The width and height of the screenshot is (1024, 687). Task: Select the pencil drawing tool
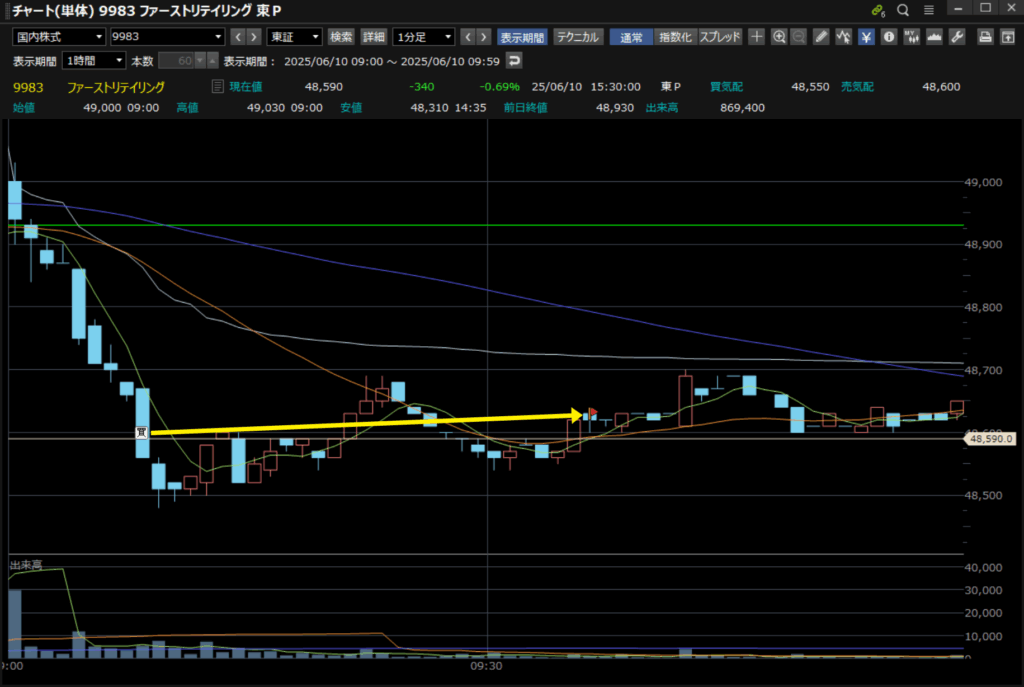coord(822,37)
